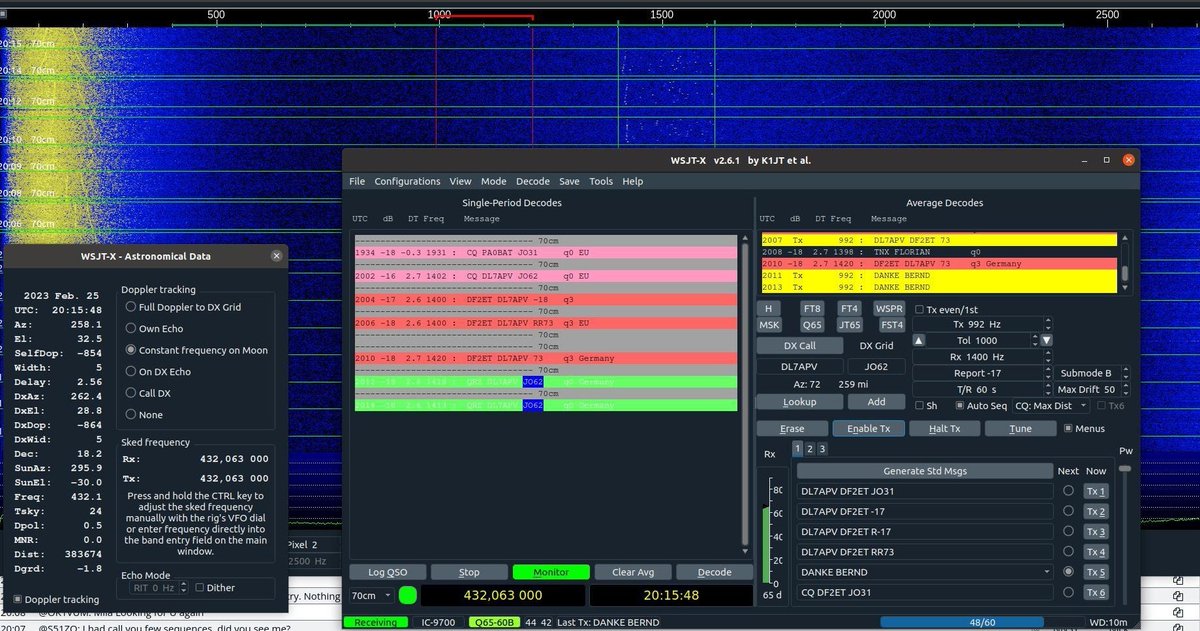Viewport: 1200px width, 631px height.
Task: Select FST4 mode button
Action: coord(891,325)
